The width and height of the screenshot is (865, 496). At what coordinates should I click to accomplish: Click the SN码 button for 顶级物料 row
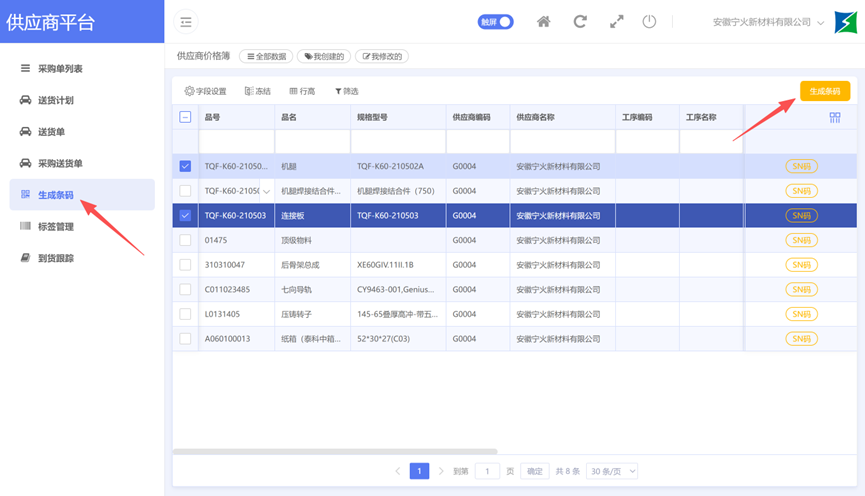click(801, 240)
